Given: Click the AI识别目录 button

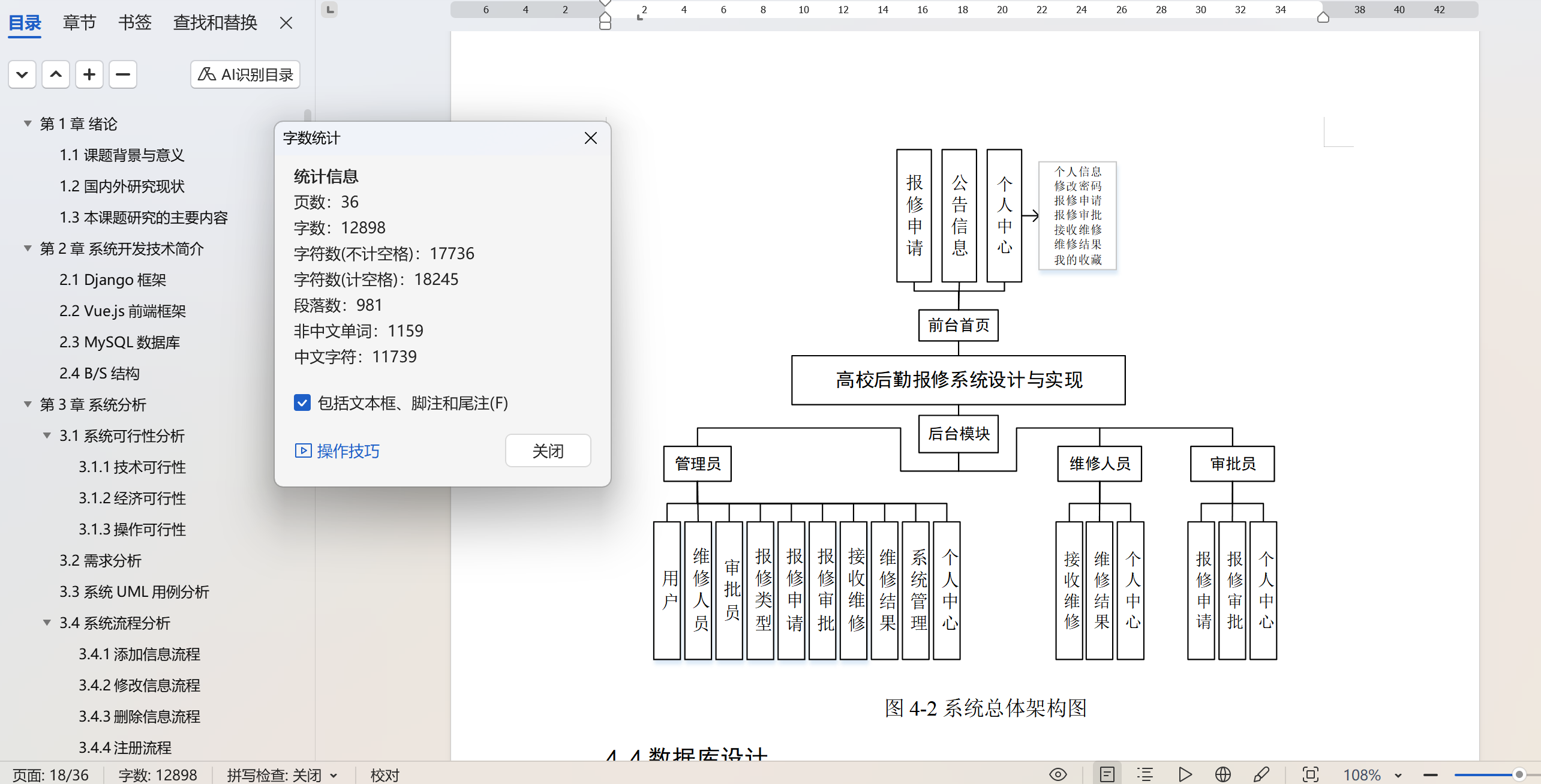Looking at the screenshot, I should [x=245, y=74].
